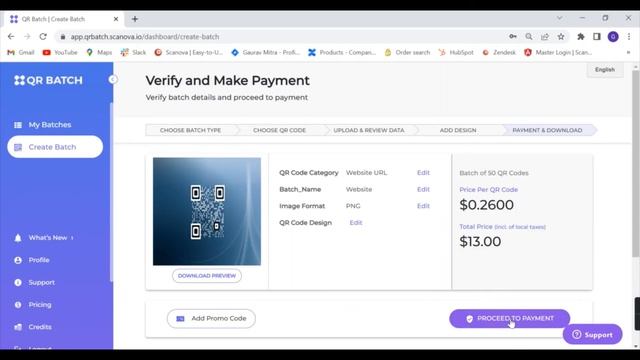
Task: Select Payment & Download step
Action: (x=547, y=130)
